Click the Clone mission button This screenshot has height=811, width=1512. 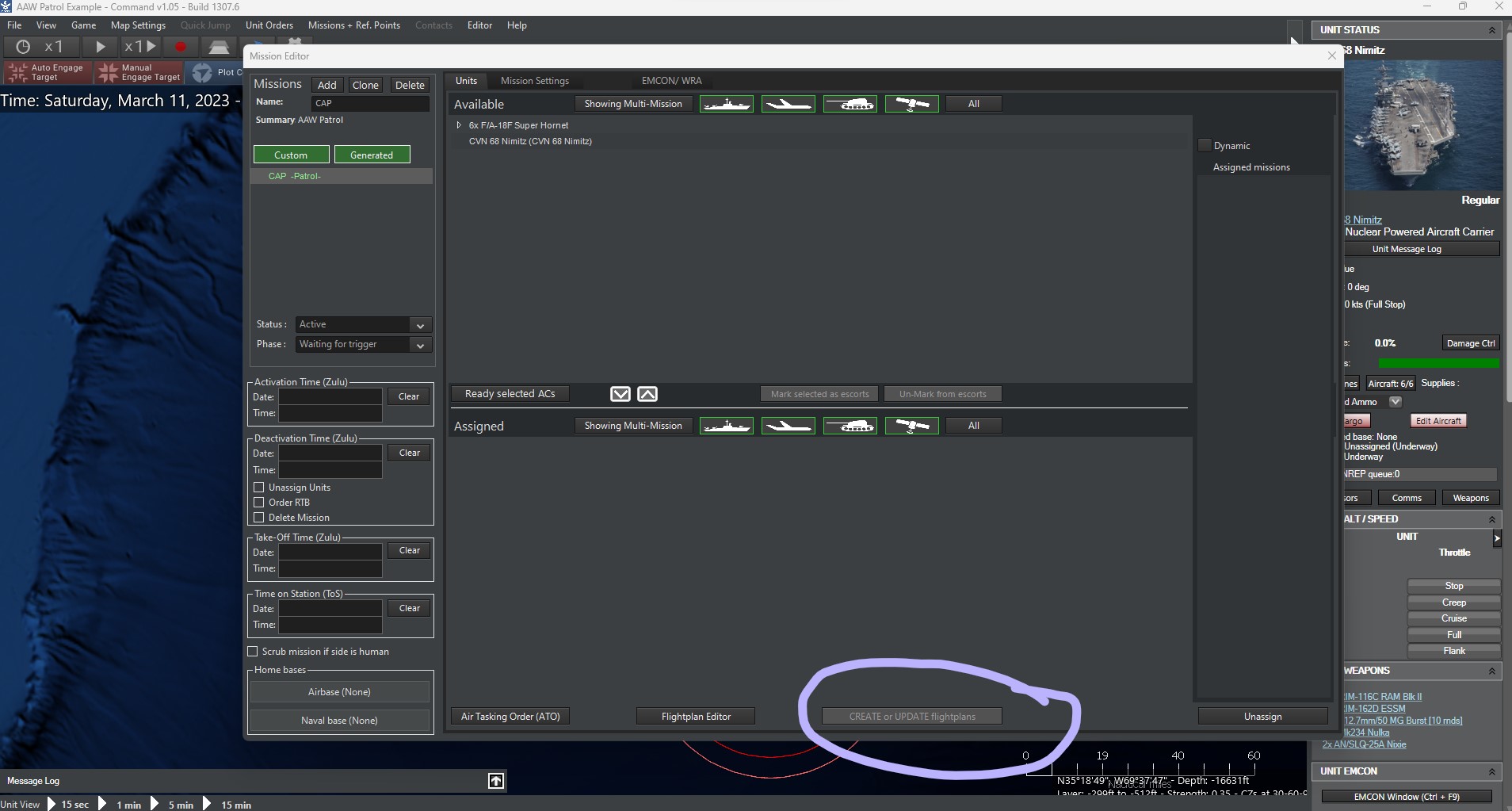tap(365, 85)
